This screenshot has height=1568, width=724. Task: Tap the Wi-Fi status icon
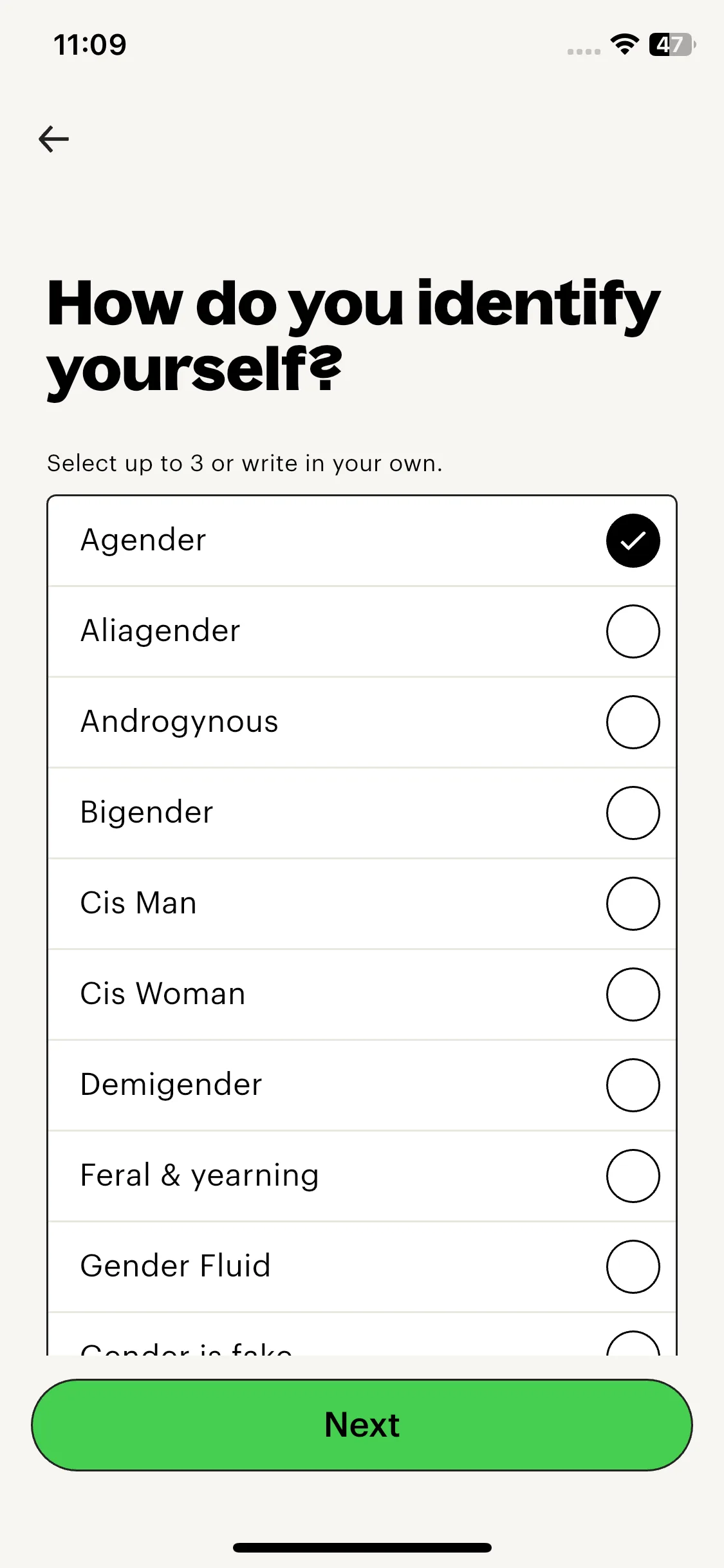click(x=624, y=44)
